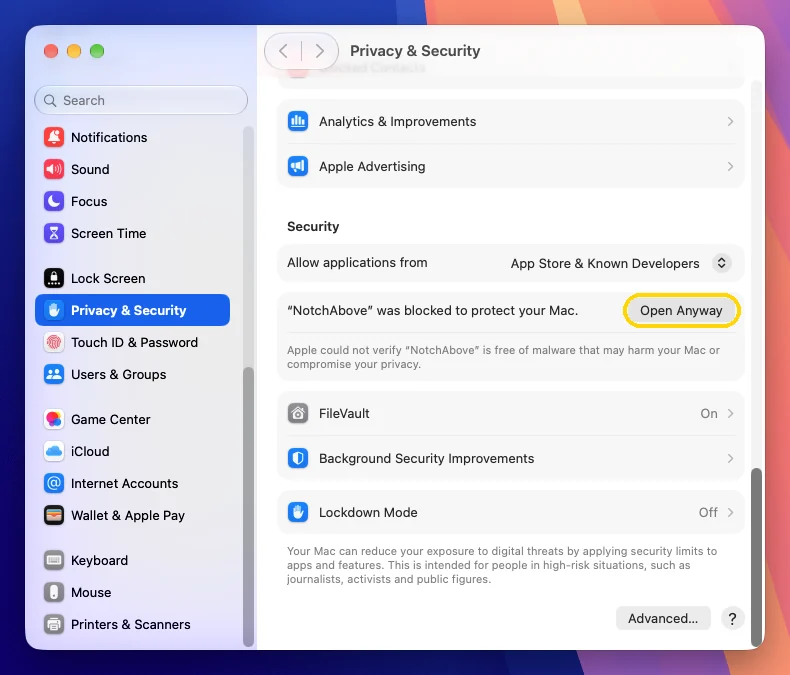Screen dimensions: 790x675
Task: Open help with the question mark button
Action: pos(732,618)
